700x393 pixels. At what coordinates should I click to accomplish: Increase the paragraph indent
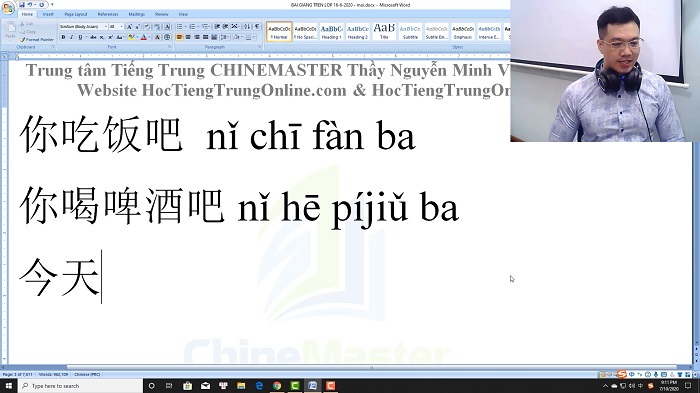pyautogui.click(x=225, y=27)
